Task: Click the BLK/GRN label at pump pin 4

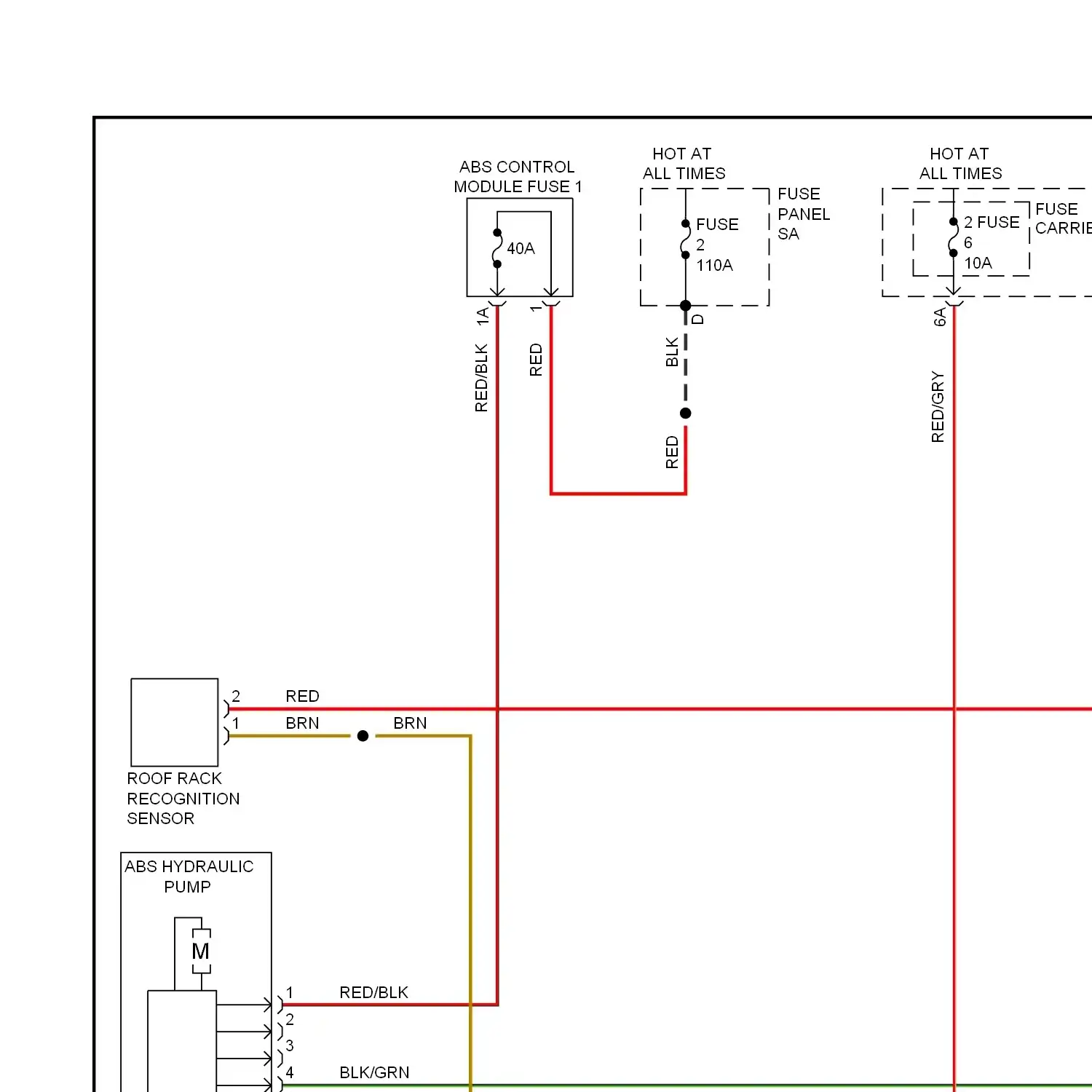Action: 374,1073
